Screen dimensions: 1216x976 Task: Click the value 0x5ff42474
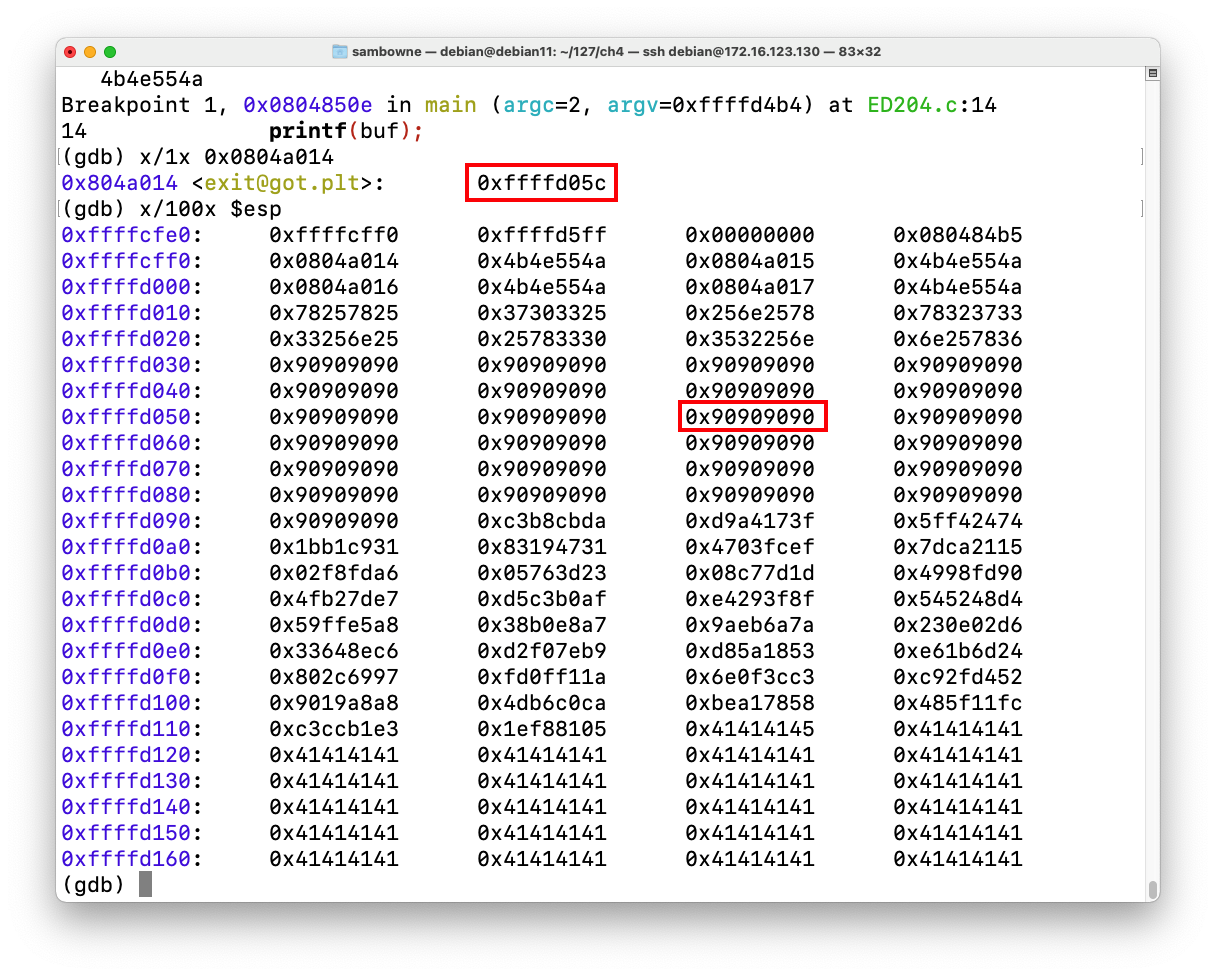(x=958, y=521)
